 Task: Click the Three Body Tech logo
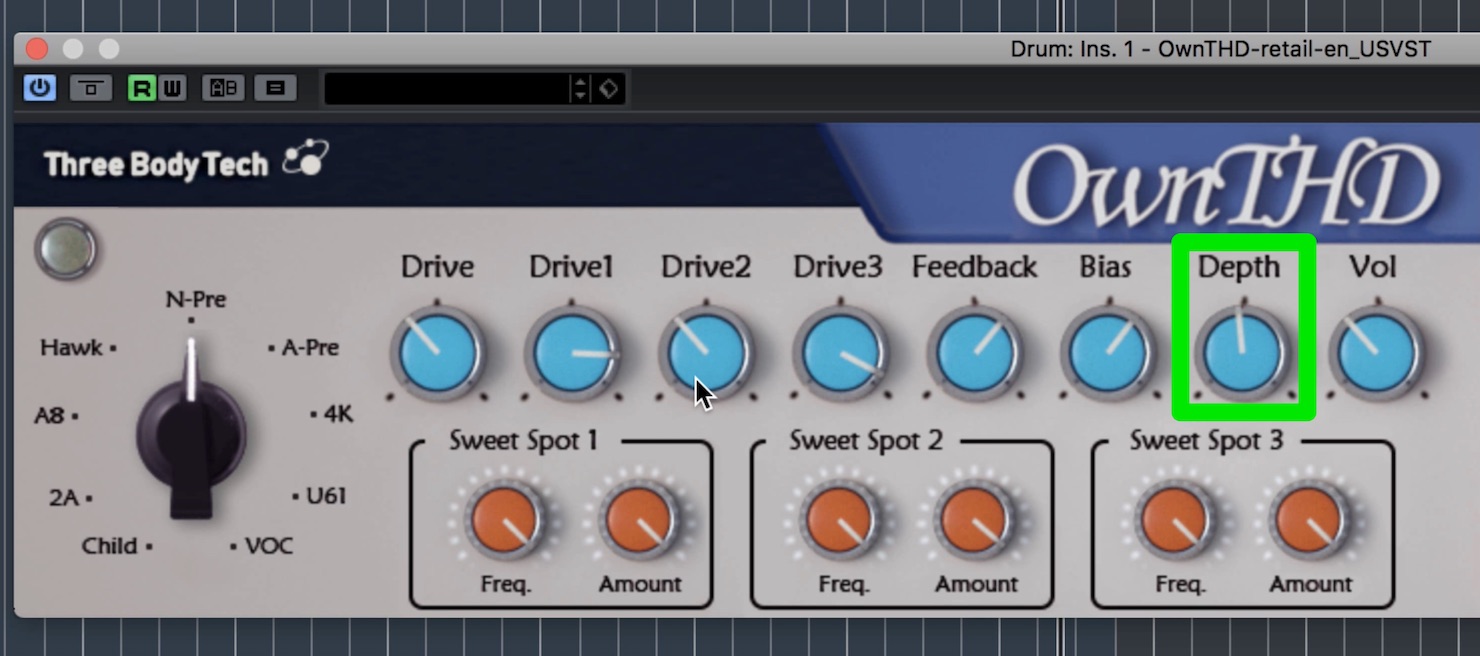pos(185,163)
